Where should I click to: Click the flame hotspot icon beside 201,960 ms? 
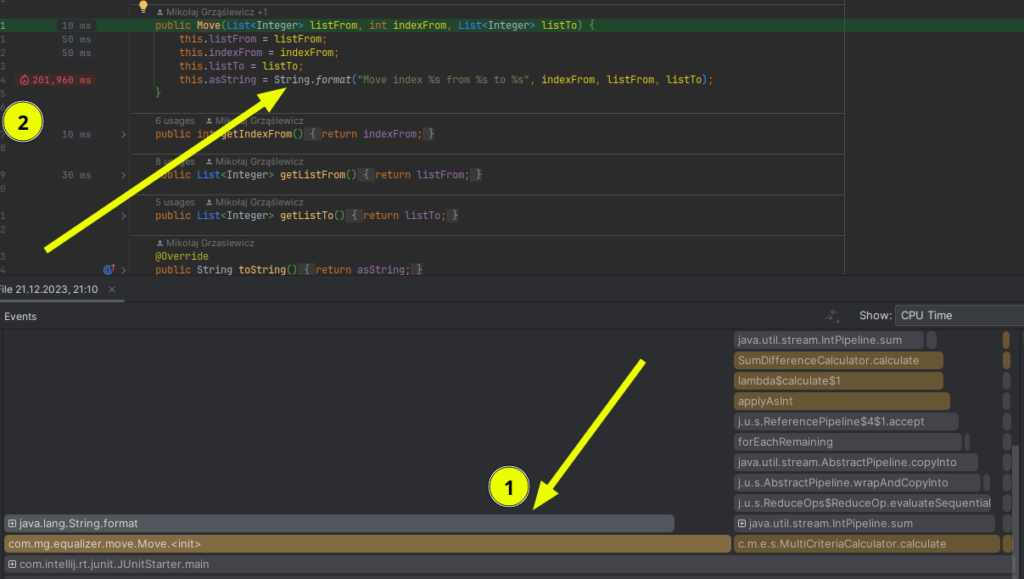(24, 80)
